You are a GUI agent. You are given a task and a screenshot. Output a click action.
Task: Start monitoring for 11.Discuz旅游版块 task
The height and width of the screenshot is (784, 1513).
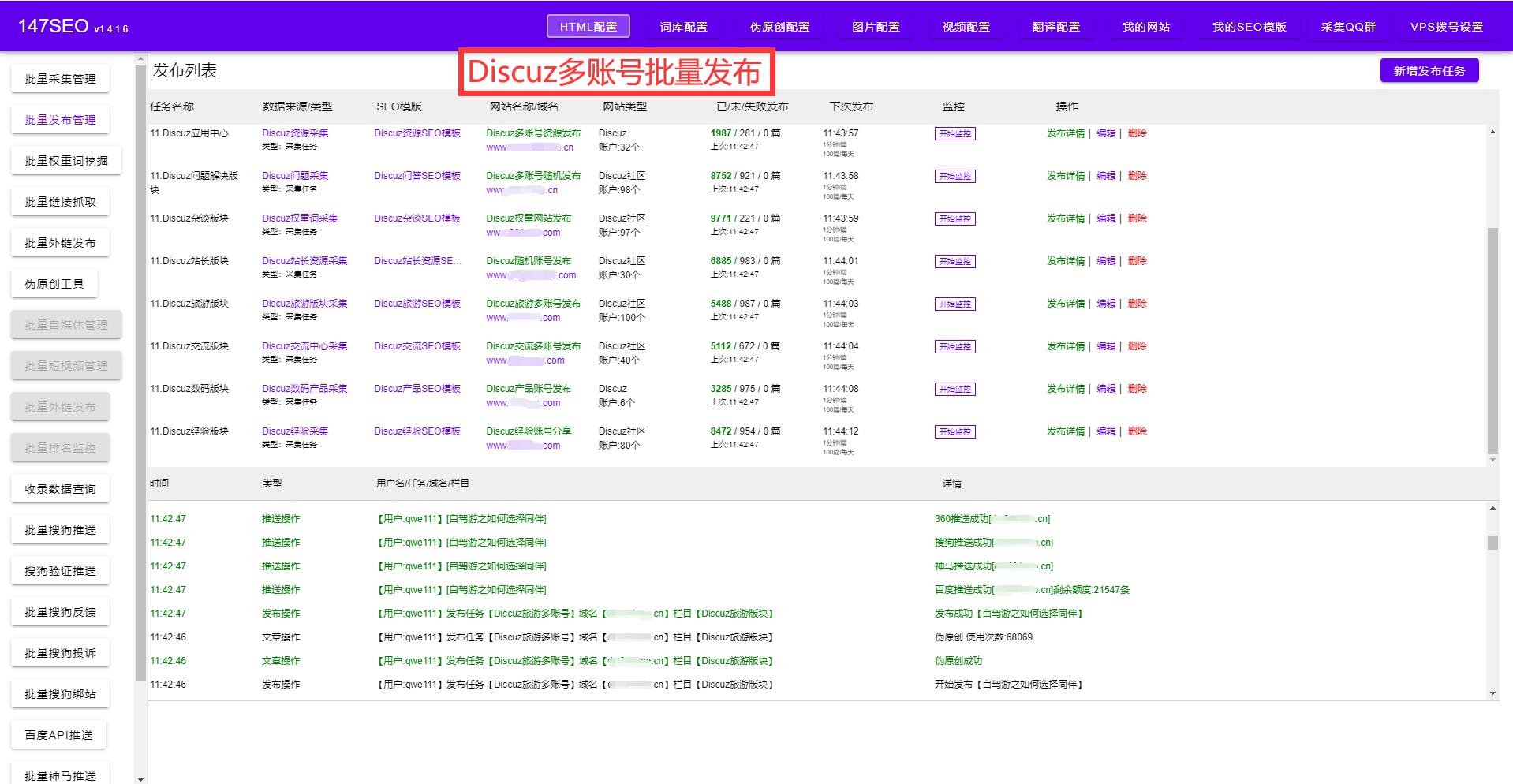coord(954,304)
